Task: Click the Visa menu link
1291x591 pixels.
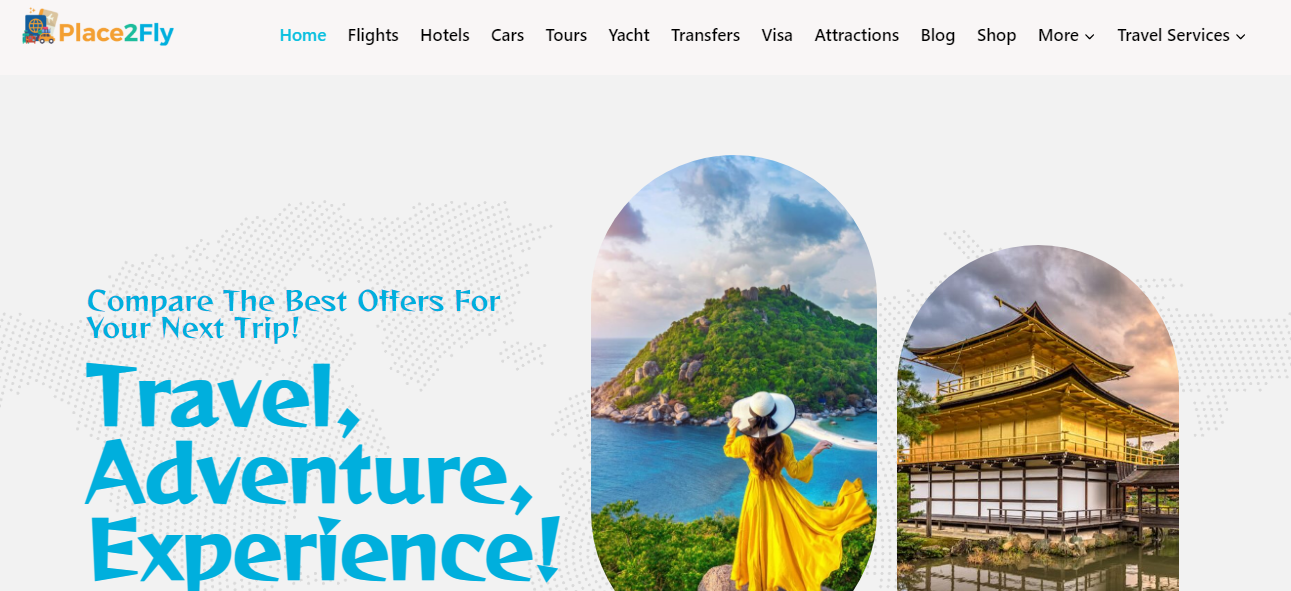Action: point(777,35)
